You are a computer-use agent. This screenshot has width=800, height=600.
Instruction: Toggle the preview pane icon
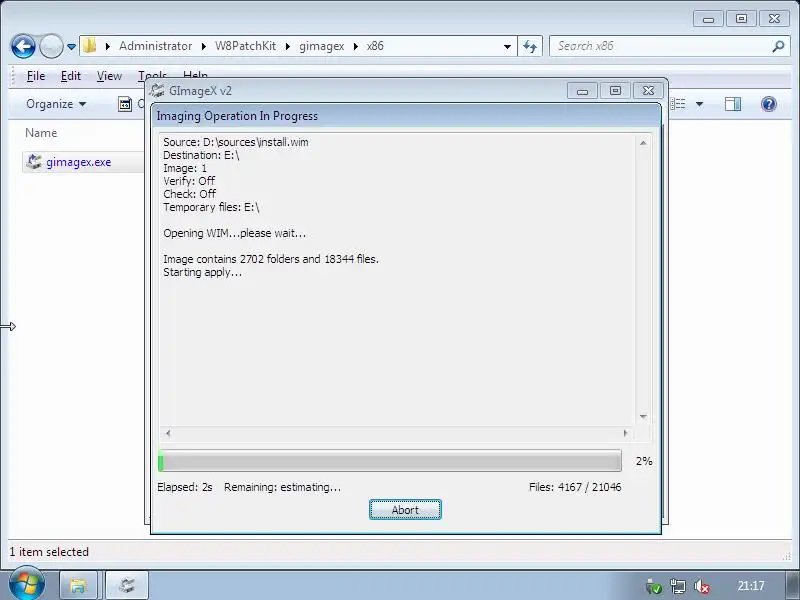click(733, 104)
